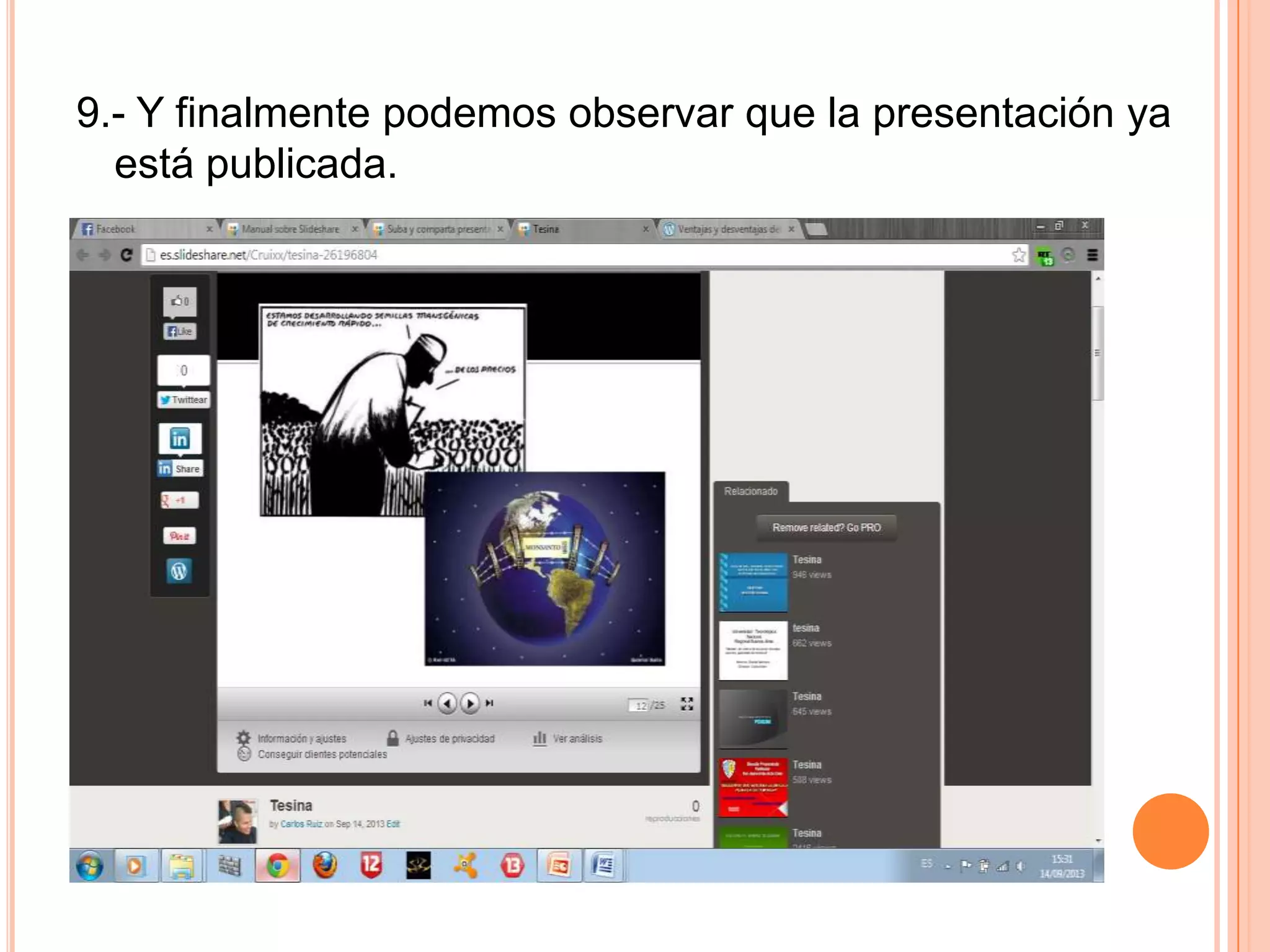Screen dimensions: 1270x952
Task: Jump to last slide in player
Action: click(489, 703)
